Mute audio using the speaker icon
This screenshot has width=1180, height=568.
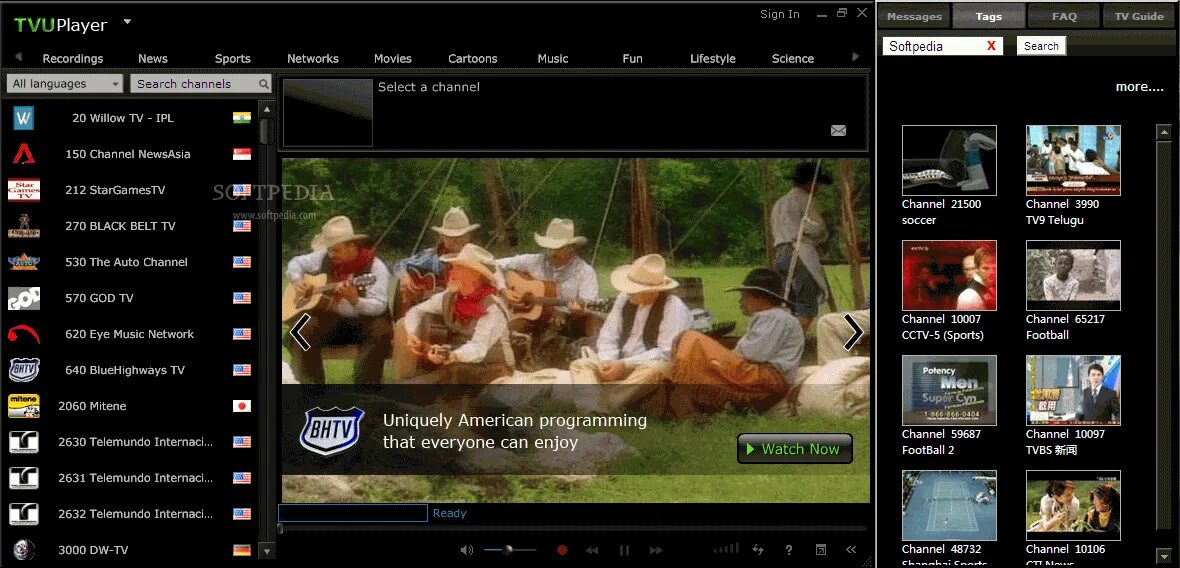[x=467, y=550]
